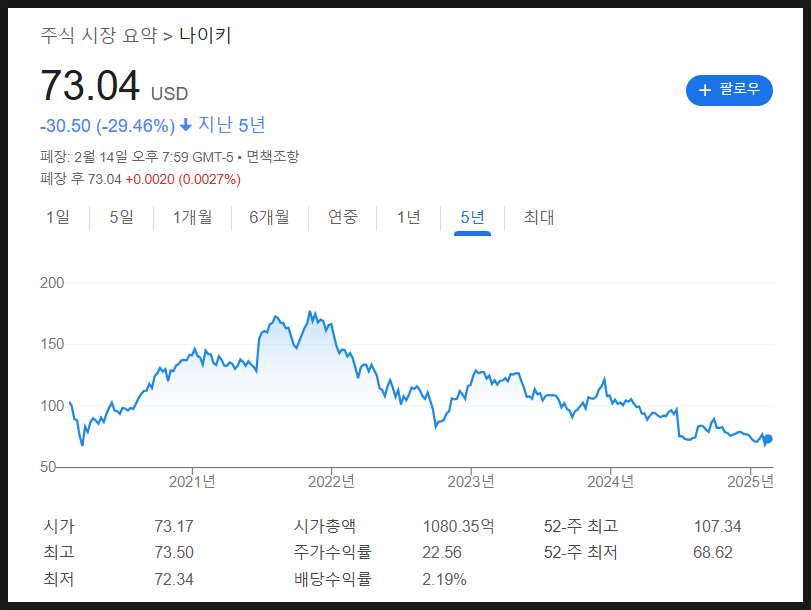811x610 pixels.
Task: Click the 50 y-axis label
Action: pyautogui.click(x=48, y=467)
